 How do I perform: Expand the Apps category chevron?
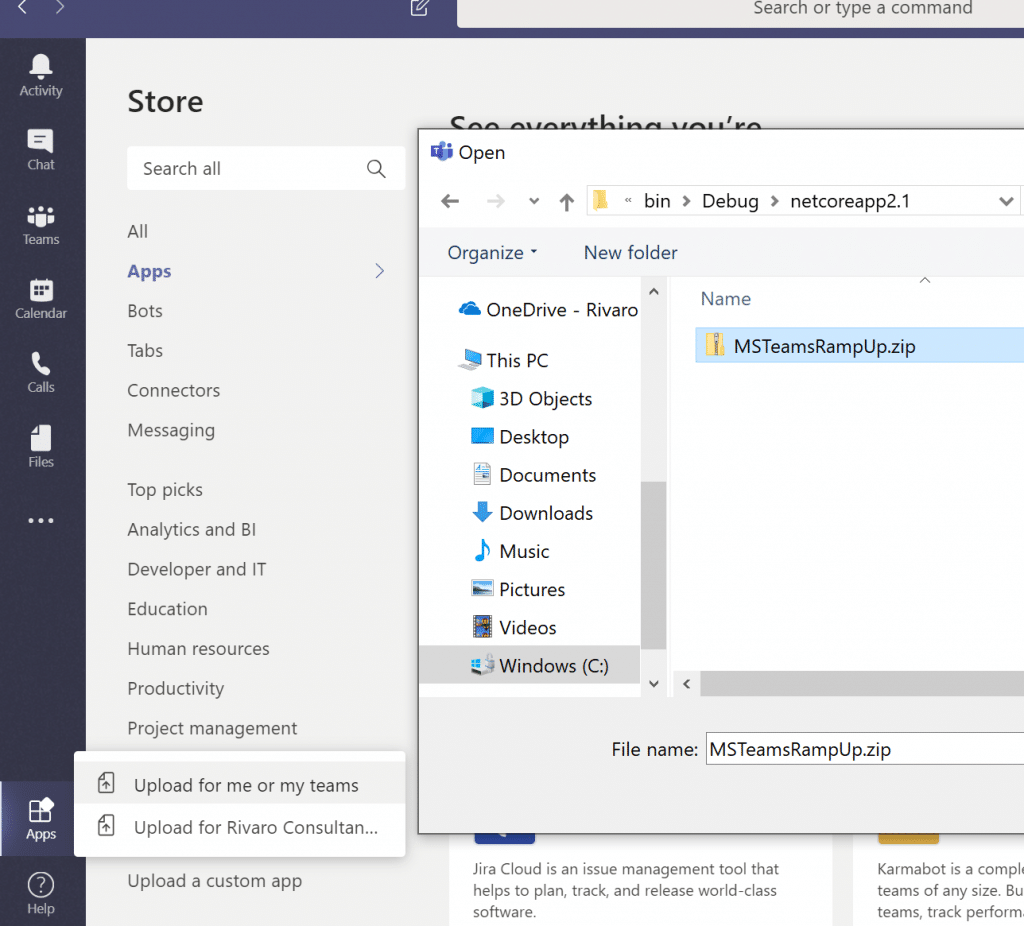379,271
